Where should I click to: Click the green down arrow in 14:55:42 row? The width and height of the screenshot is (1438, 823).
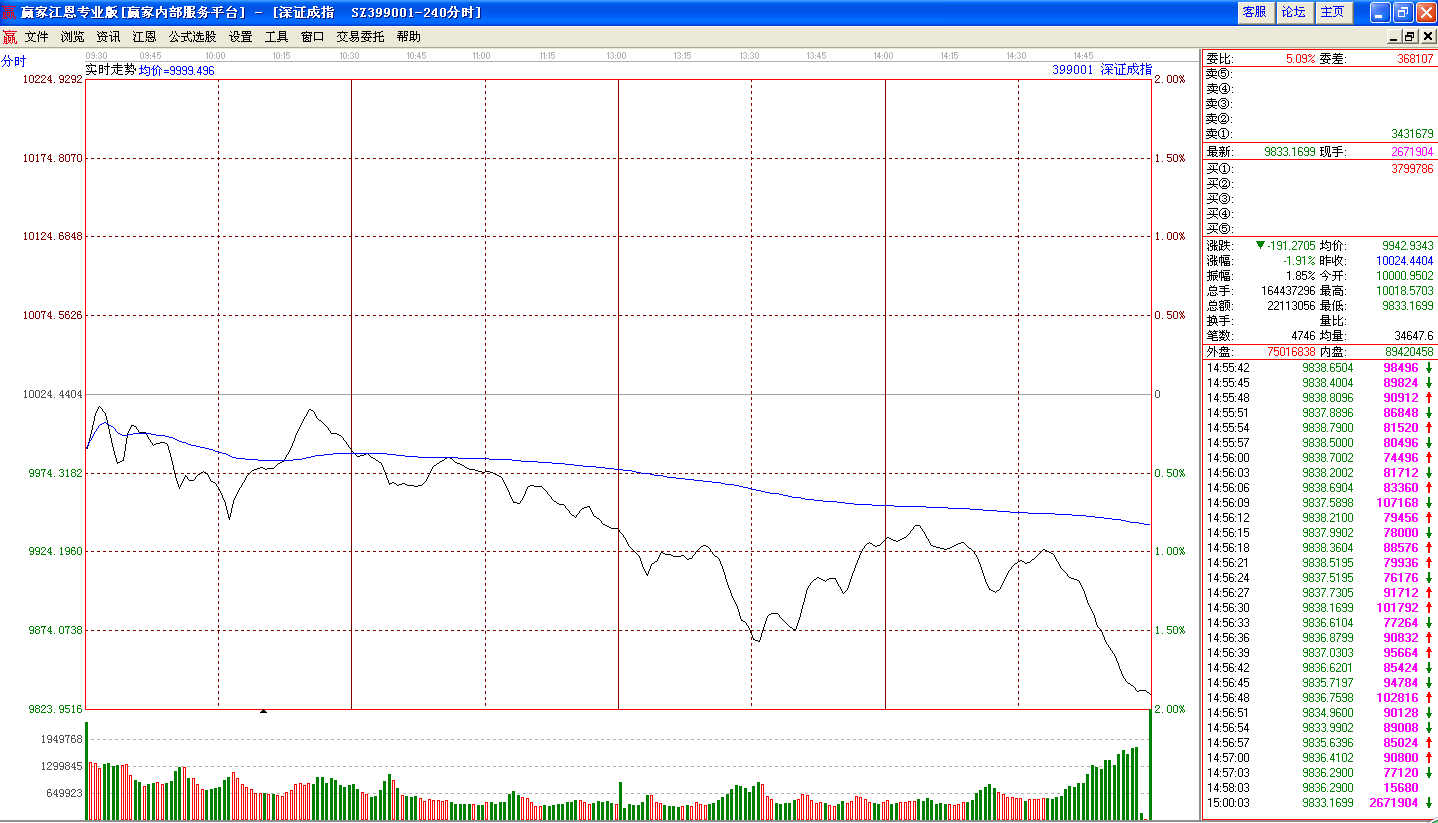[1429, 368]
